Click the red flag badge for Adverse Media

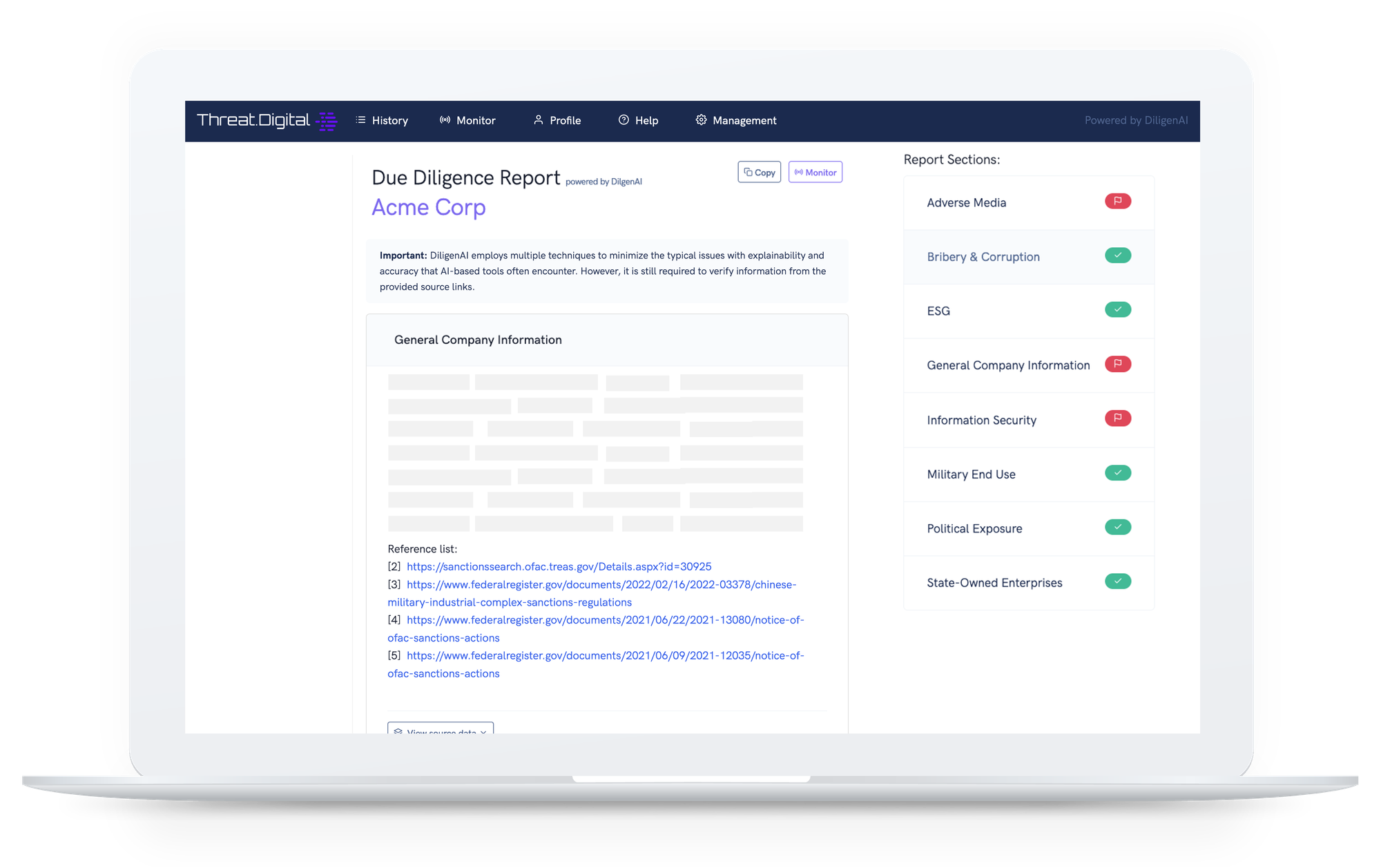coord(1117,202)
